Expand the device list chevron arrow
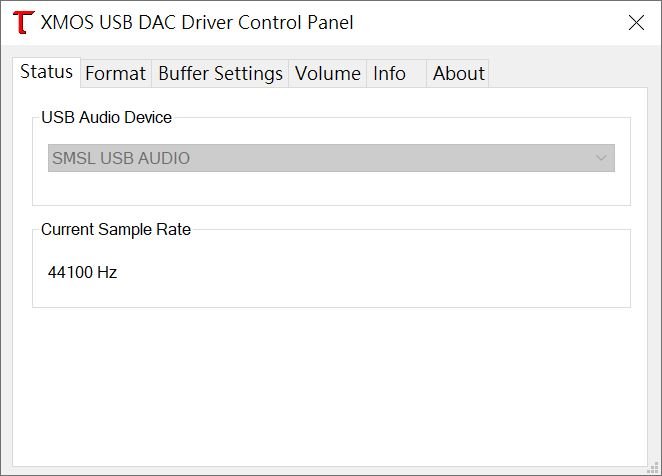The width and height of the screenshot is (662, 476). pyautogui.click(x=601, y=158)
